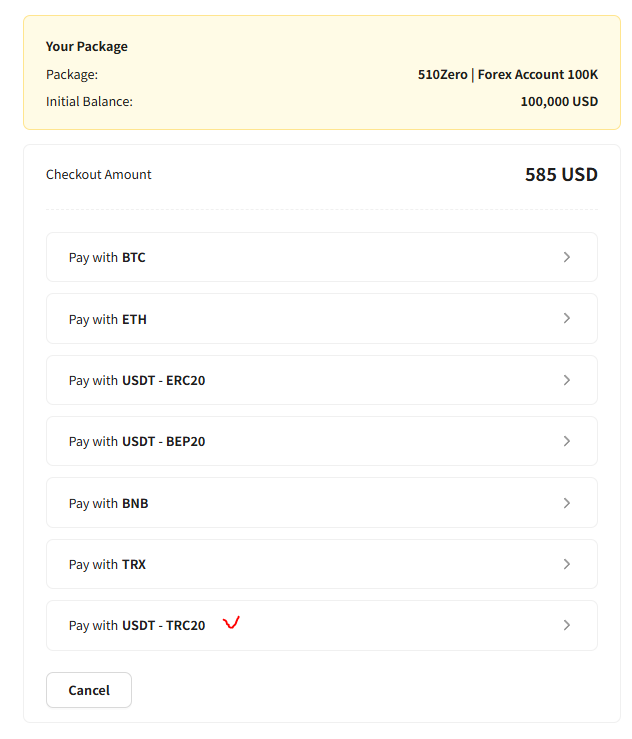Viewport: 632px width, 739px height.
Task: Pay with USDT - TRC20
Action: point(137,626)
